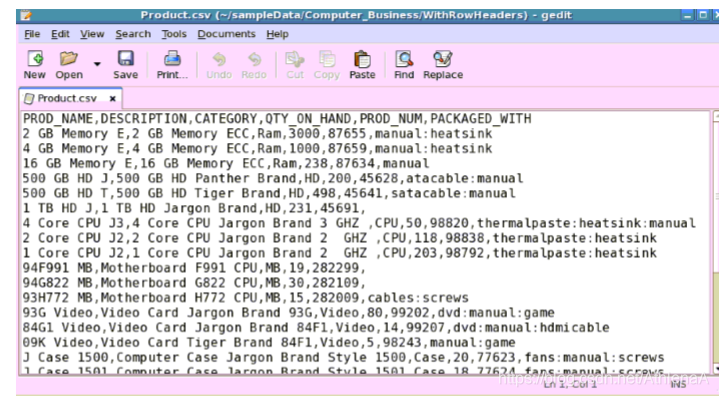Click the Print toolbar icon
The width and height of the screenshot is (719, 397).
(x=172, y=65)
